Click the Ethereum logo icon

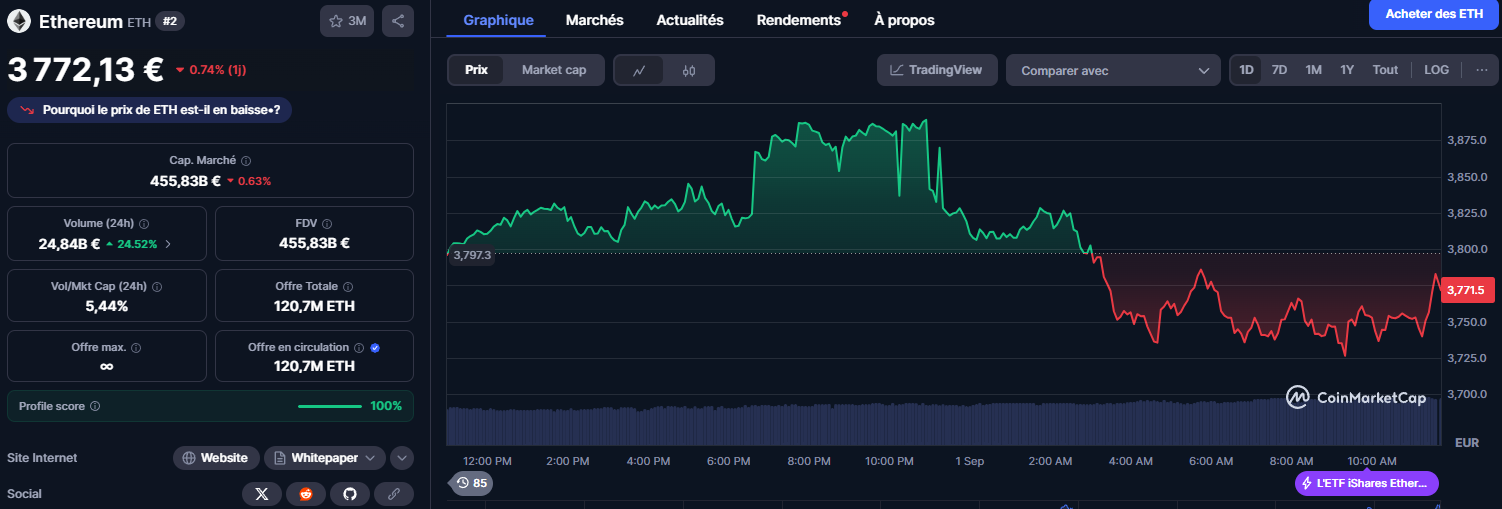click(19, 20)
